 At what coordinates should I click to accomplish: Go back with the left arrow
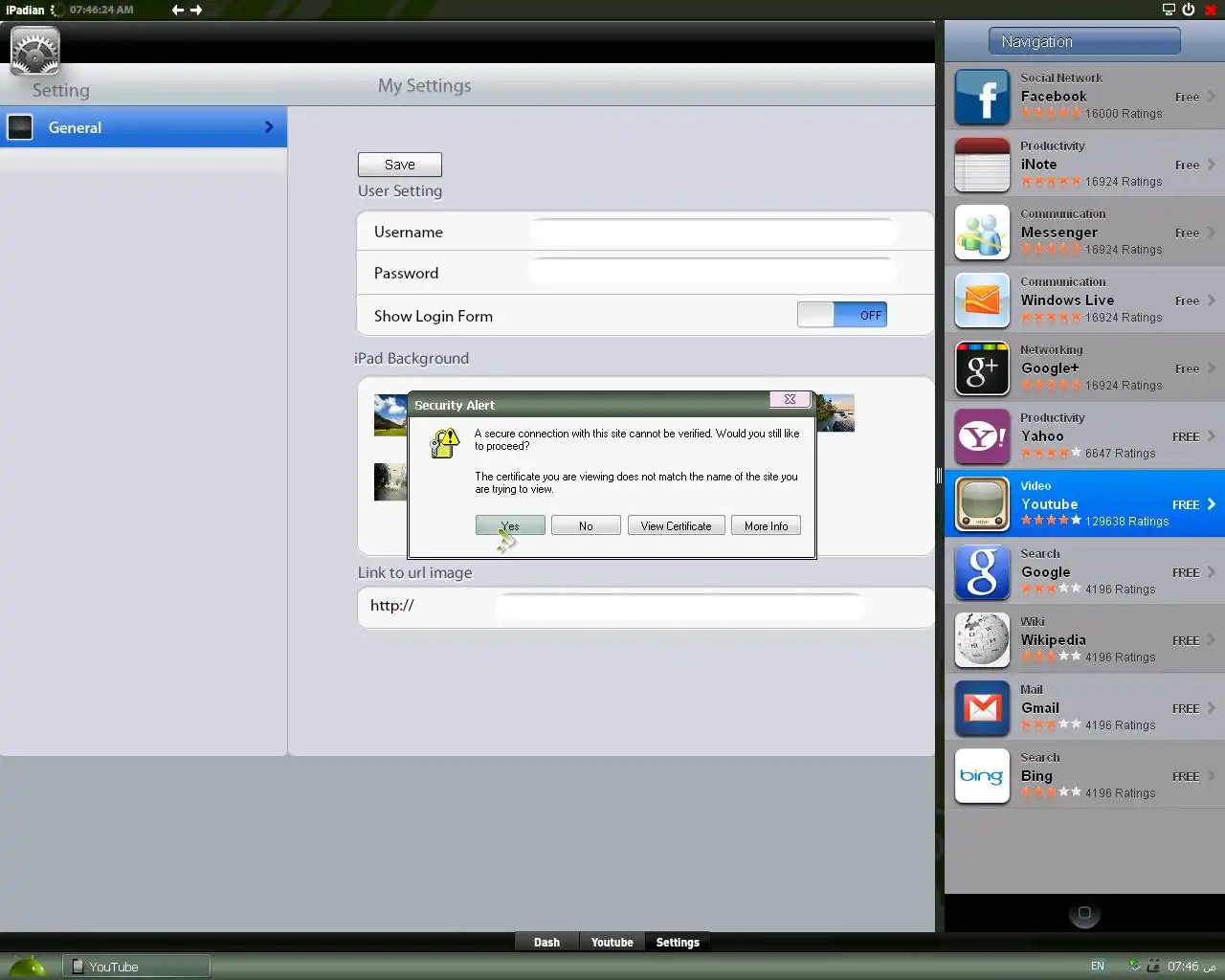point(178,10)
